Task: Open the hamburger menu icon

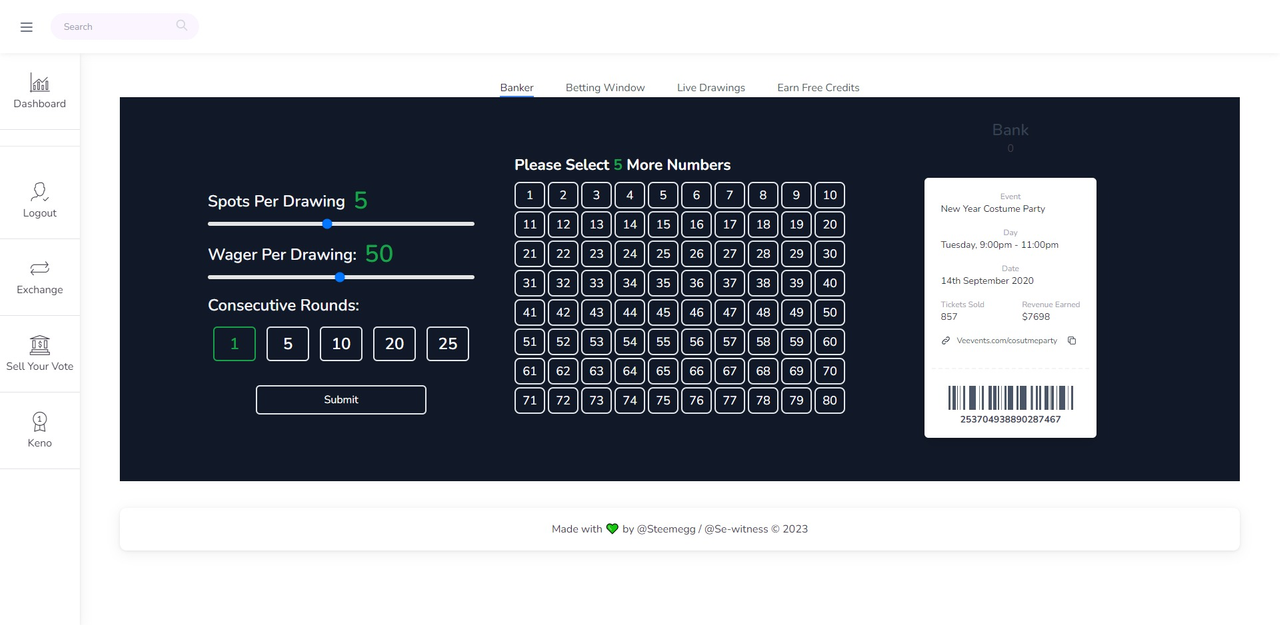Action: click(x=27, y=27)
